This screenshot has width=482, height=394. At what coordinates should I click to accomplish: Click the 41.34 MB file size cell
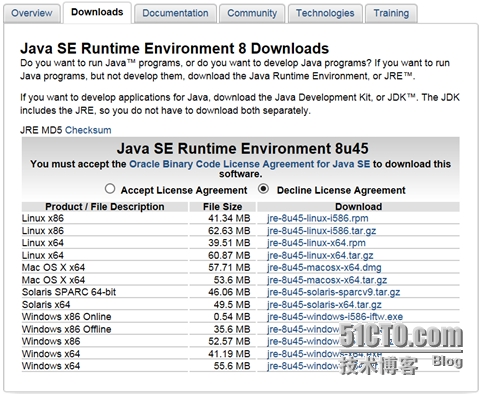click(229, 218)
